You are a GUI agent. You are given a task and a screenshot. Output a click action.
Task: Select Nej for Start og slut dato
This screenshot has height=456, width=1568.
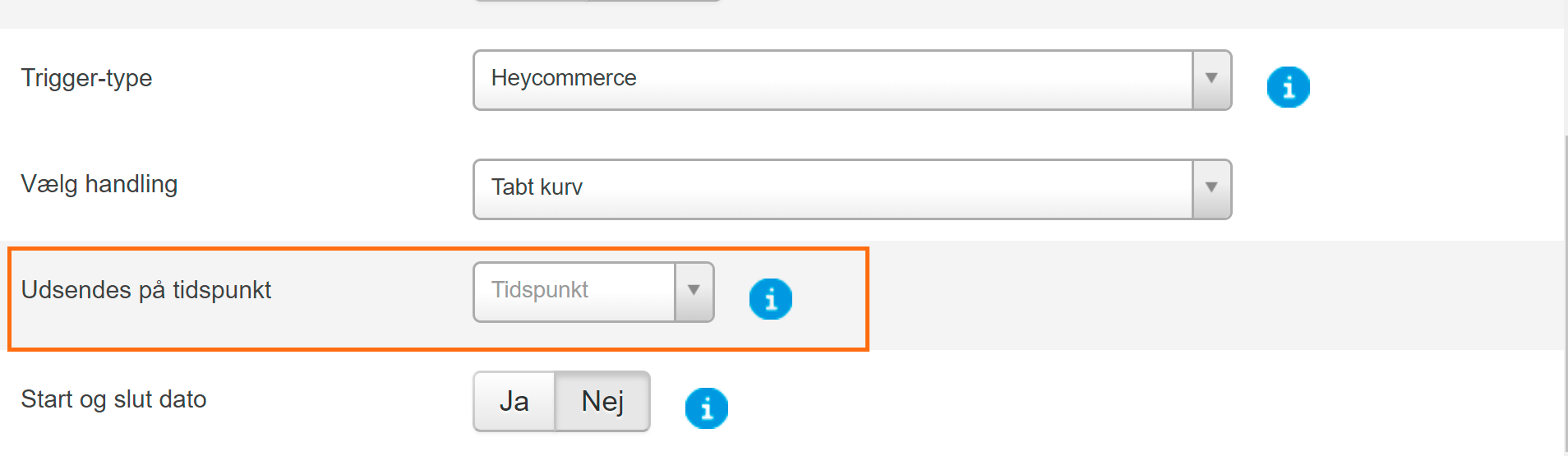[602, 401]
